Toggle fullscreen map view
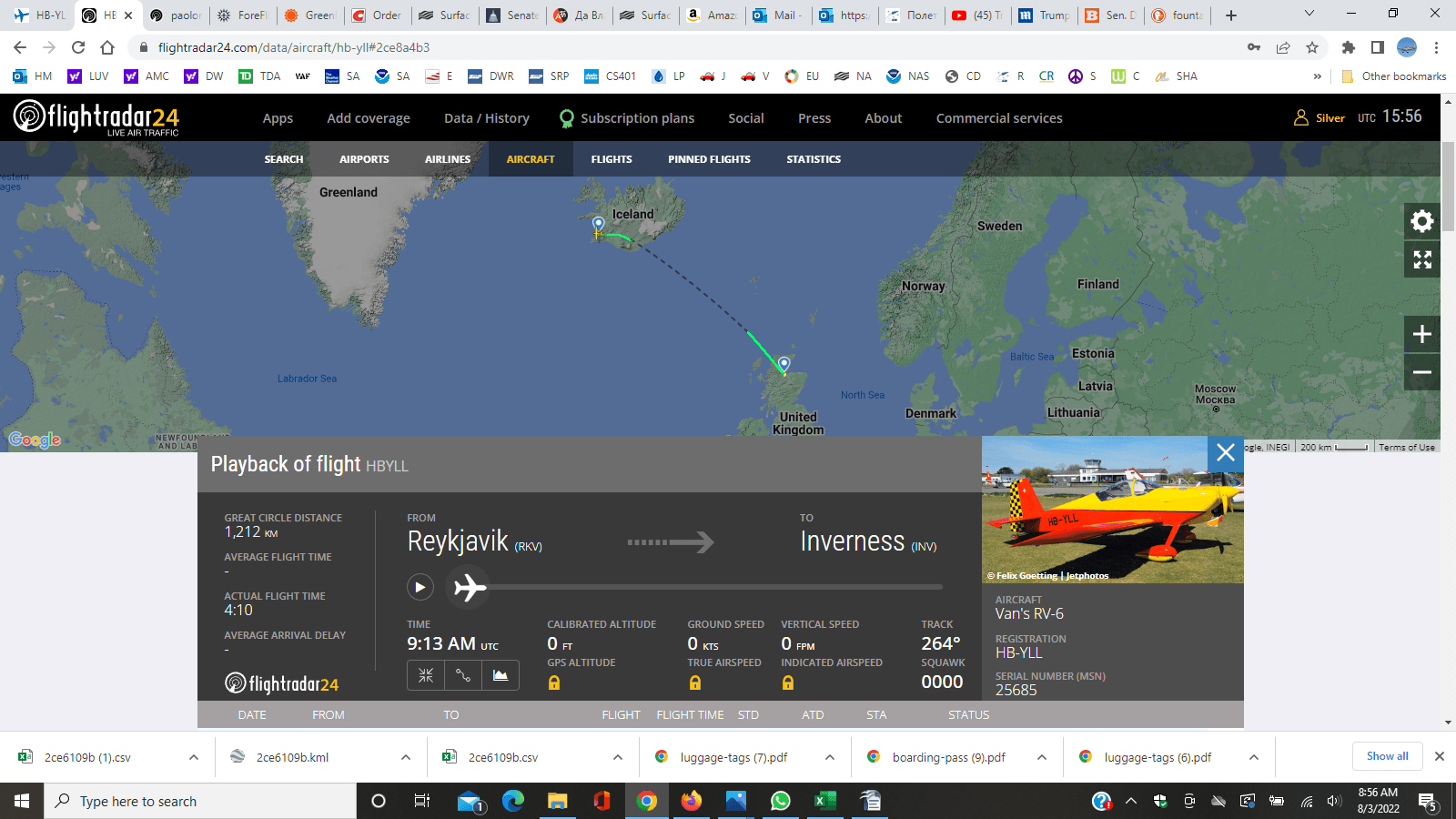1456x819 pixels. click(x=1421, y=260)
